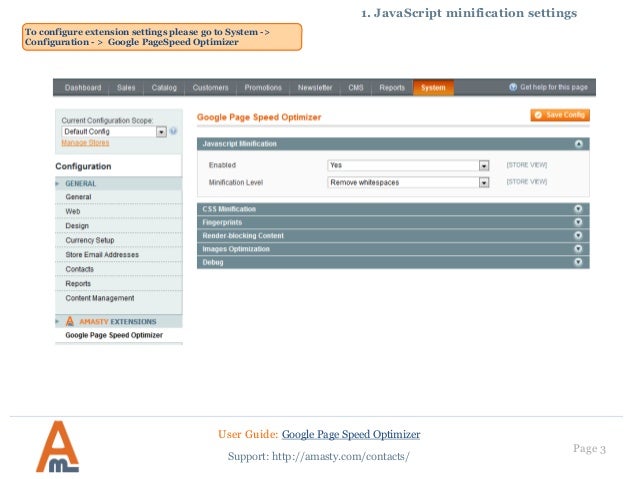Select Currency Setup item
The image size is (638, 479).
(x=119, y=241)
